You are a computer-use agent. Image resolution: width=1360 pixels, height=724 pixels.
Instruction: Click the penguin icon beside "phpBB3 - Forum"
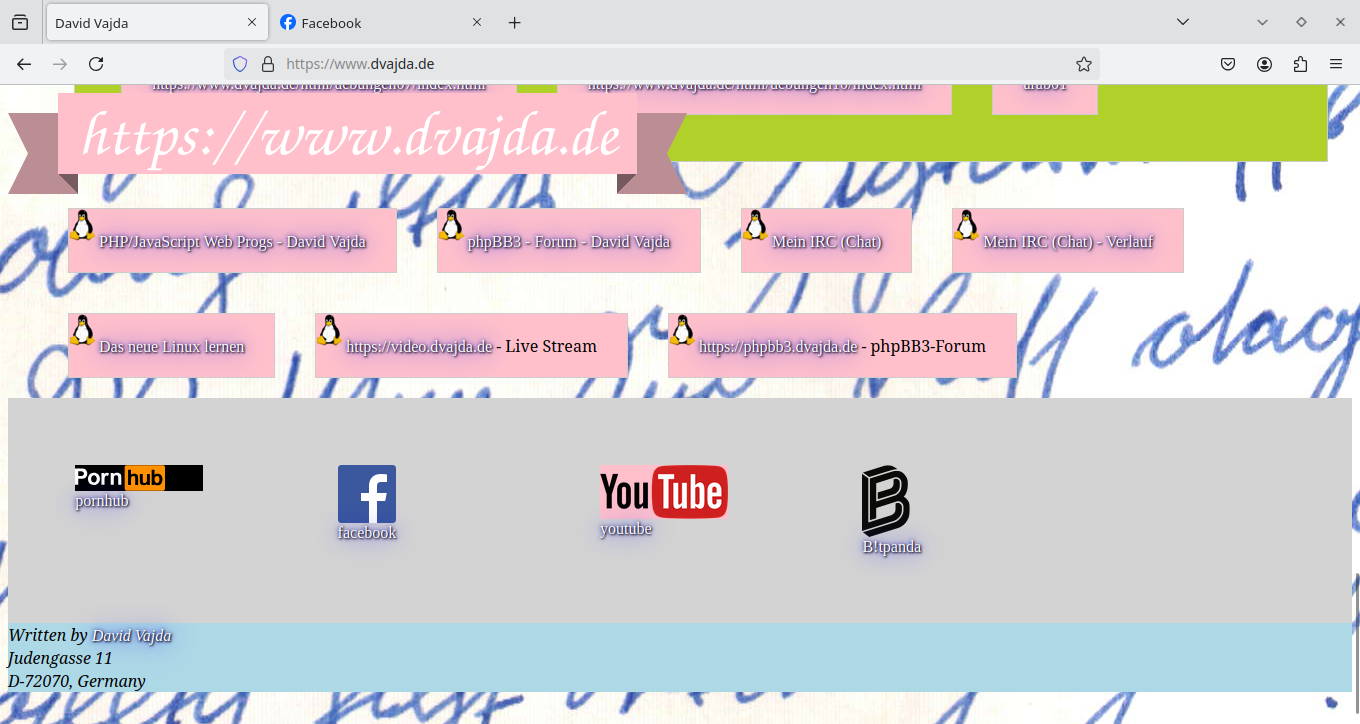[x=451, y=226]
